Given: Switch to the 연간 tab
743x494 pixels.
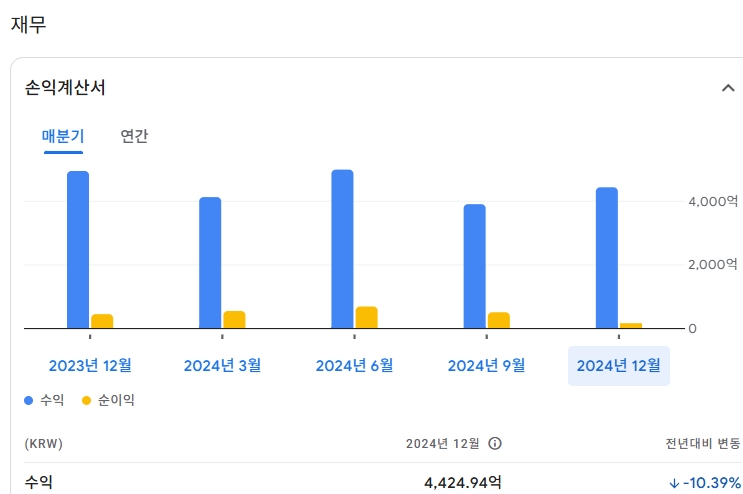Looking at the screenshot, I should 134,136.
